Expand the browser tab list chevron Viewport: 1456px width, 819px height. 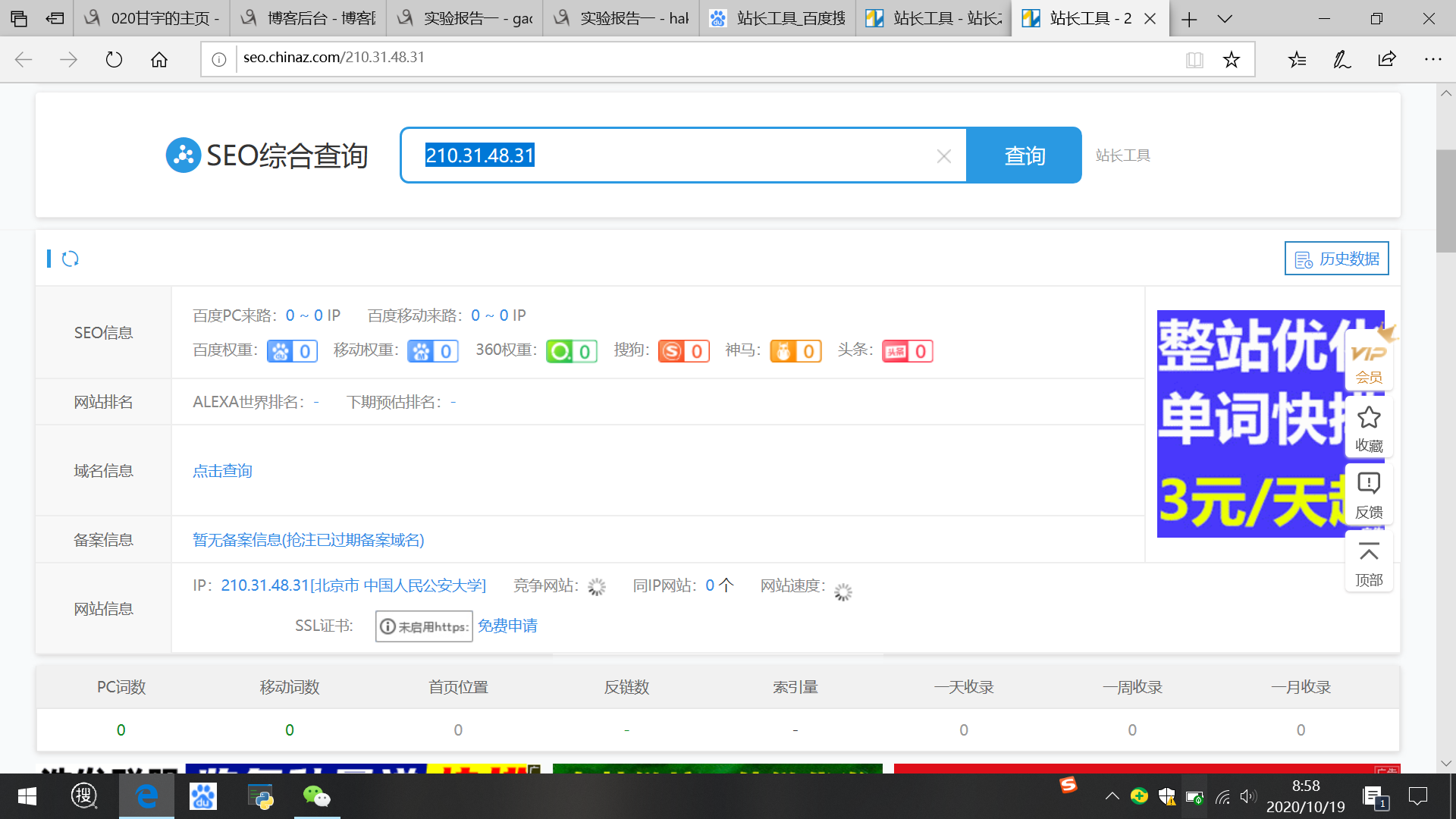click(1225, 19)
